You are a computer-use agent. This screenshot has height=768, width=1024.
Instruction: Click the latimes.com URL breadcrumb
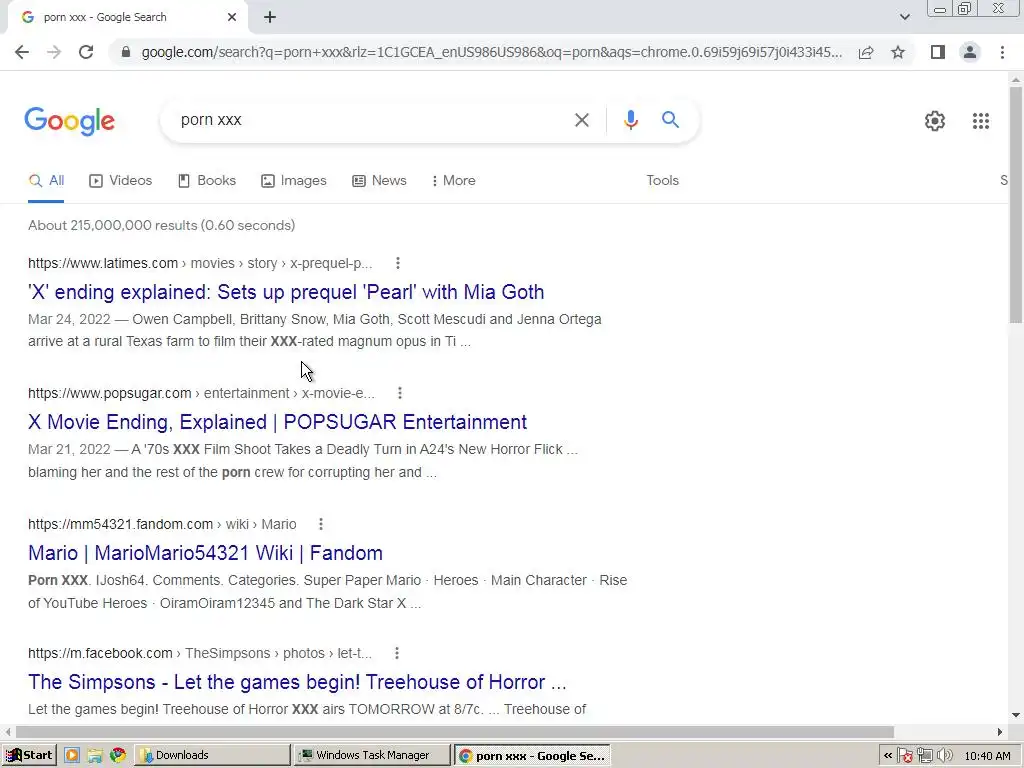coord(200,263)
